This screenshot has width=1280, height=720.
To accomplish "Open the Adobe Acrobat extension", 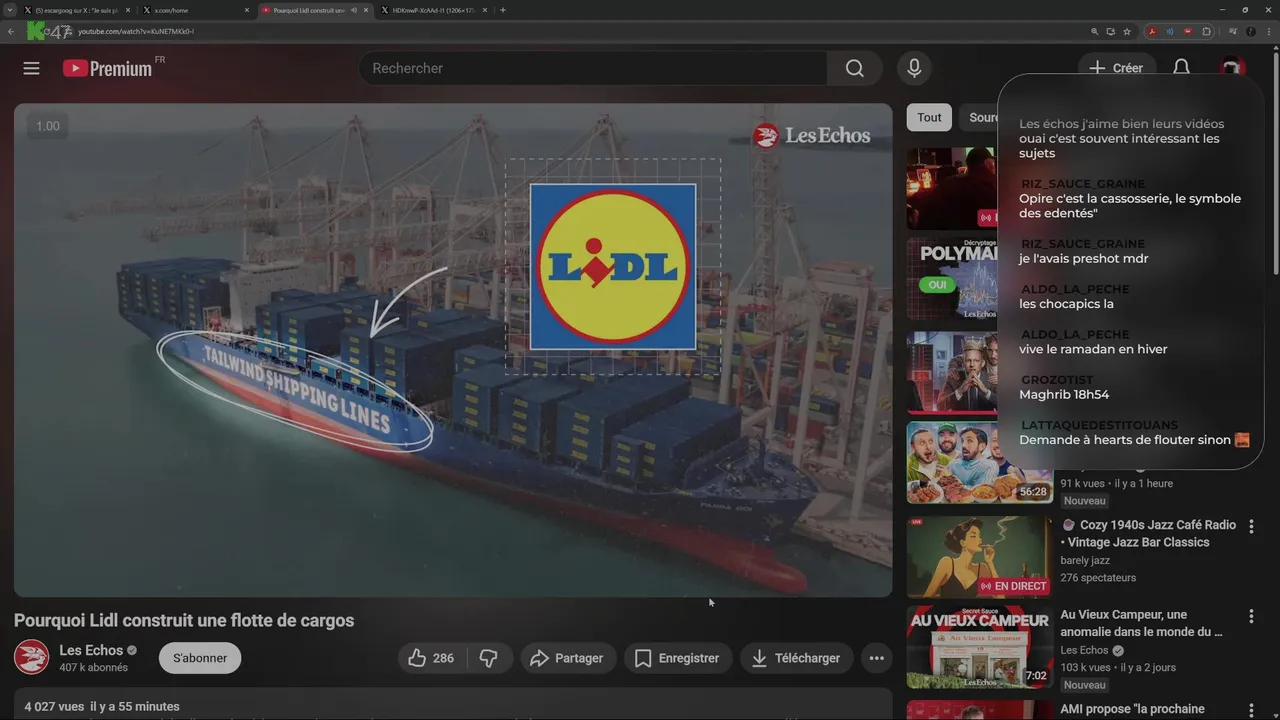I will tap(1152, 31).
